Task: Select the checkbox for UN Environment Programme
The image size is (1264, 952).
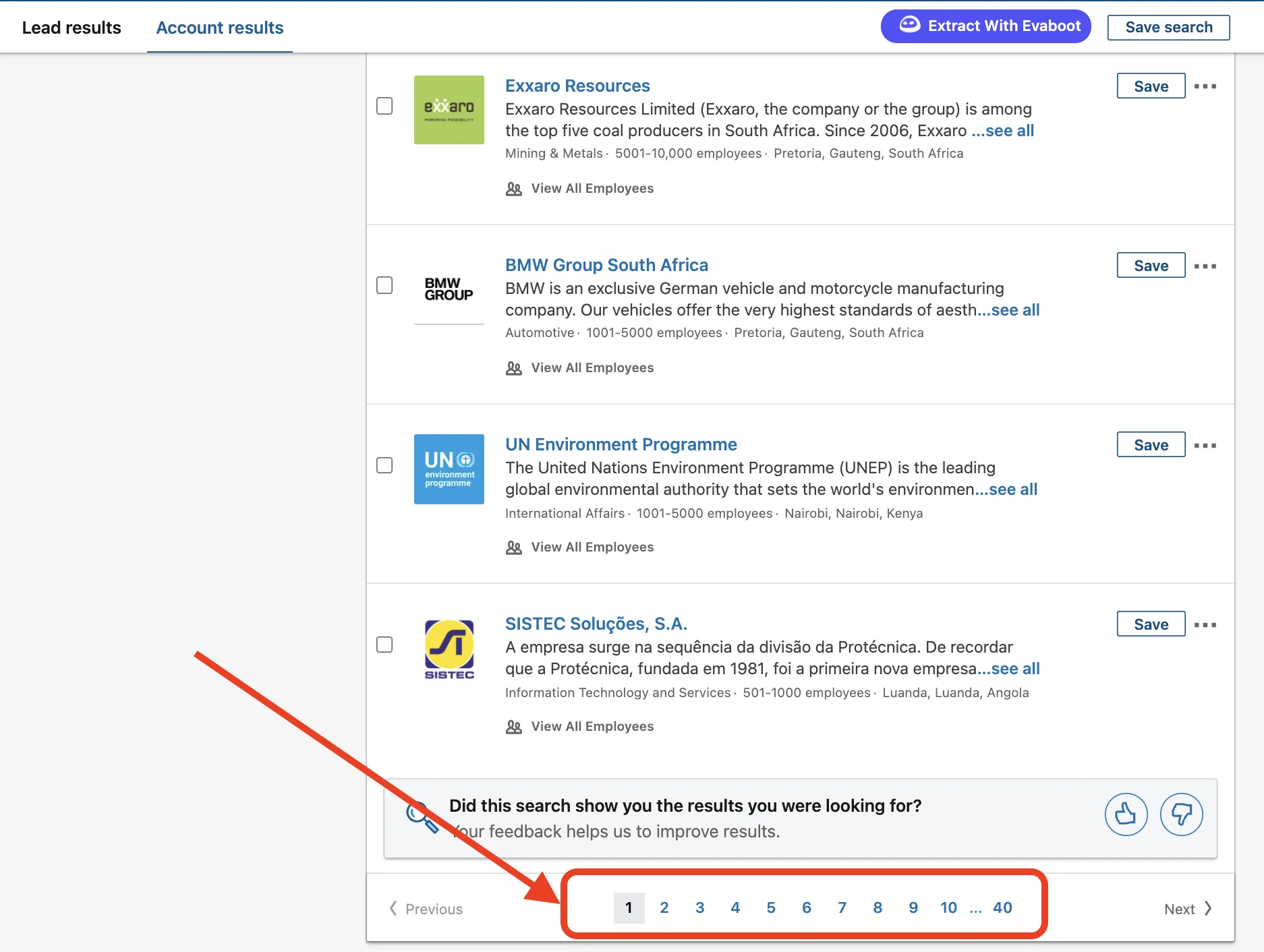Action: tap(384, 465)
